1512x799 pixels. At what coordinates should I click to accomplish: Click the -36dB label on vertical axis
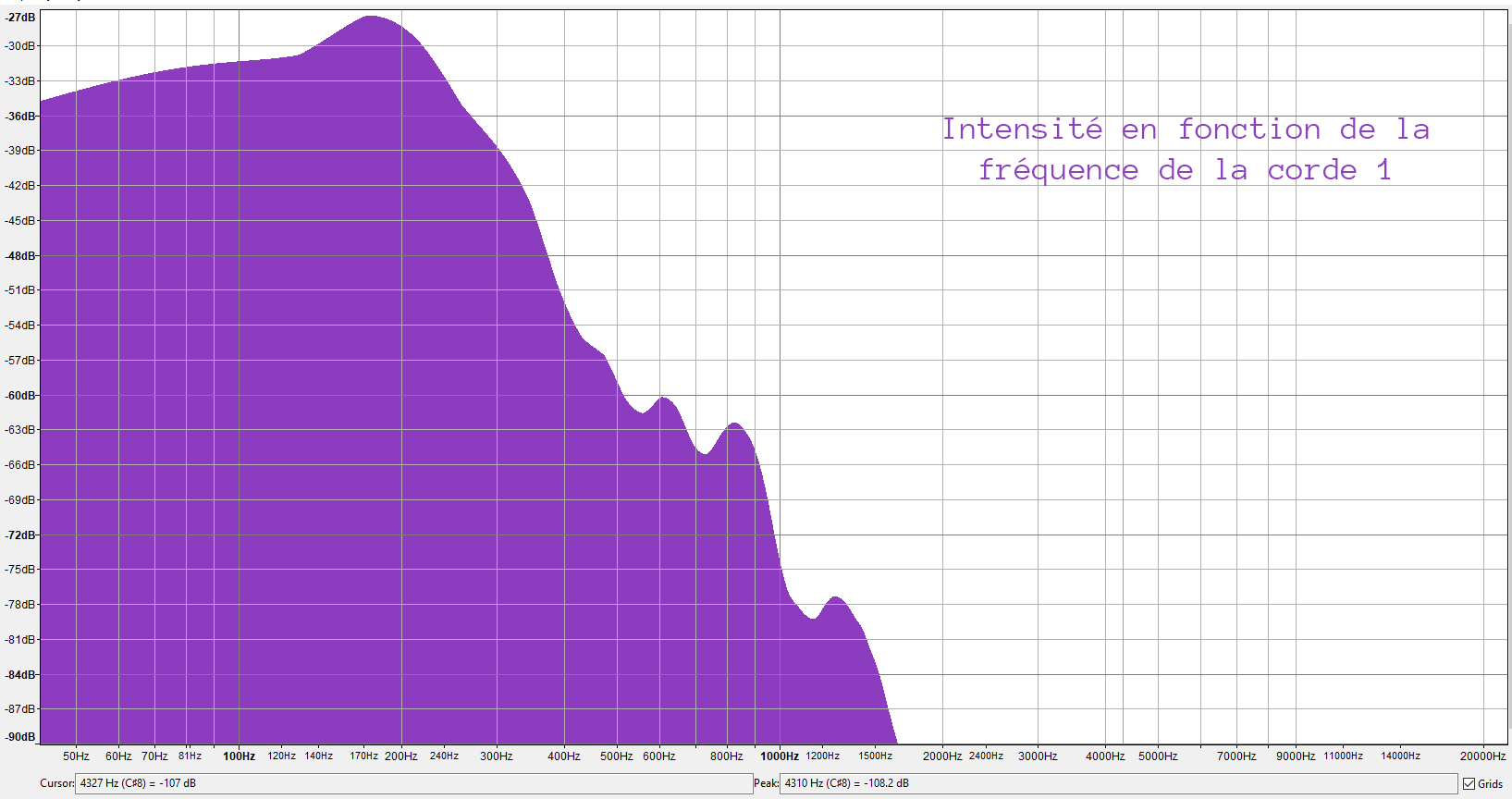(20, 117)
